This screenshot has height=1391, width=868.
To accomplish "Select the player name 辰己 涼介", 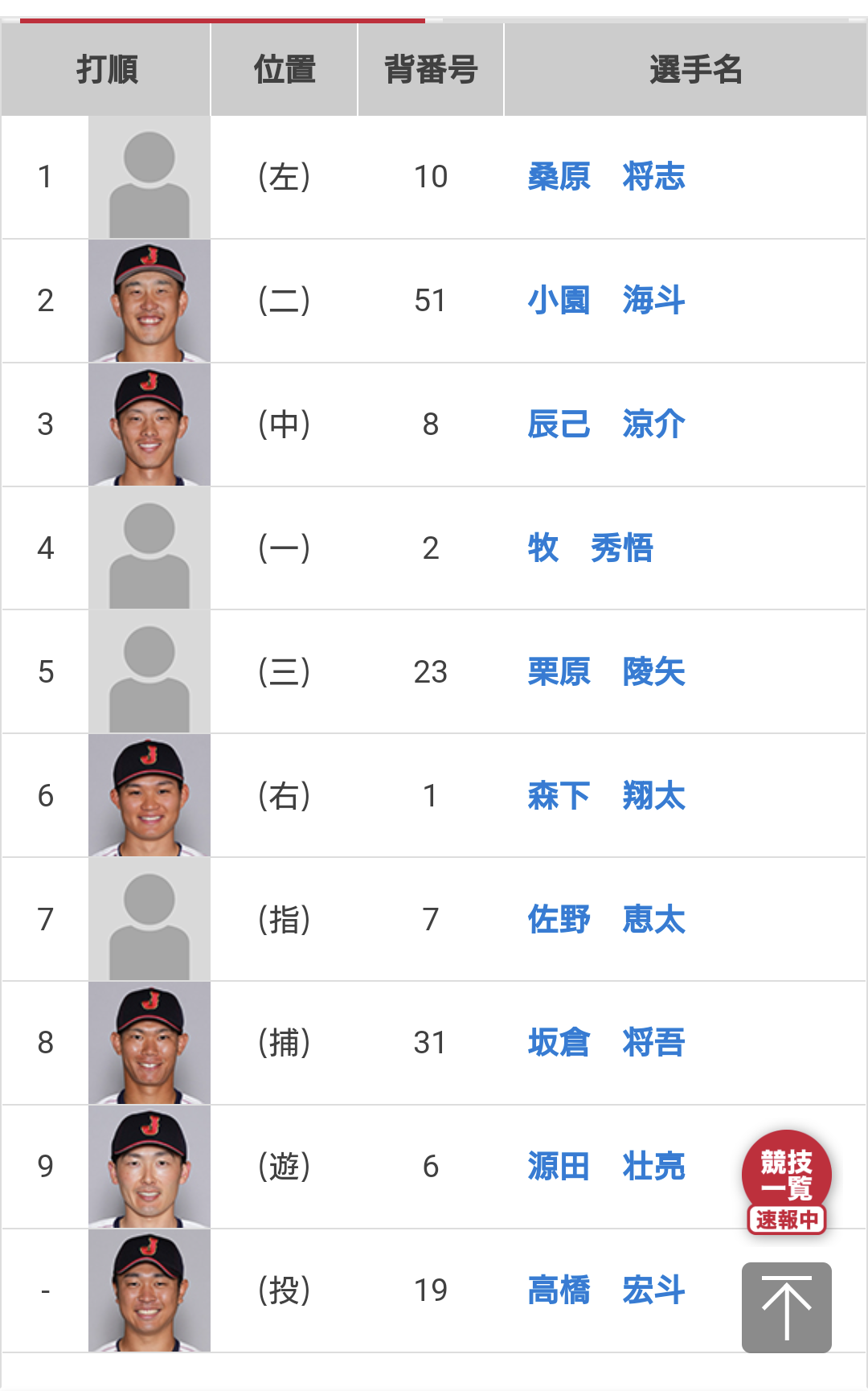I will pos(606,425).
